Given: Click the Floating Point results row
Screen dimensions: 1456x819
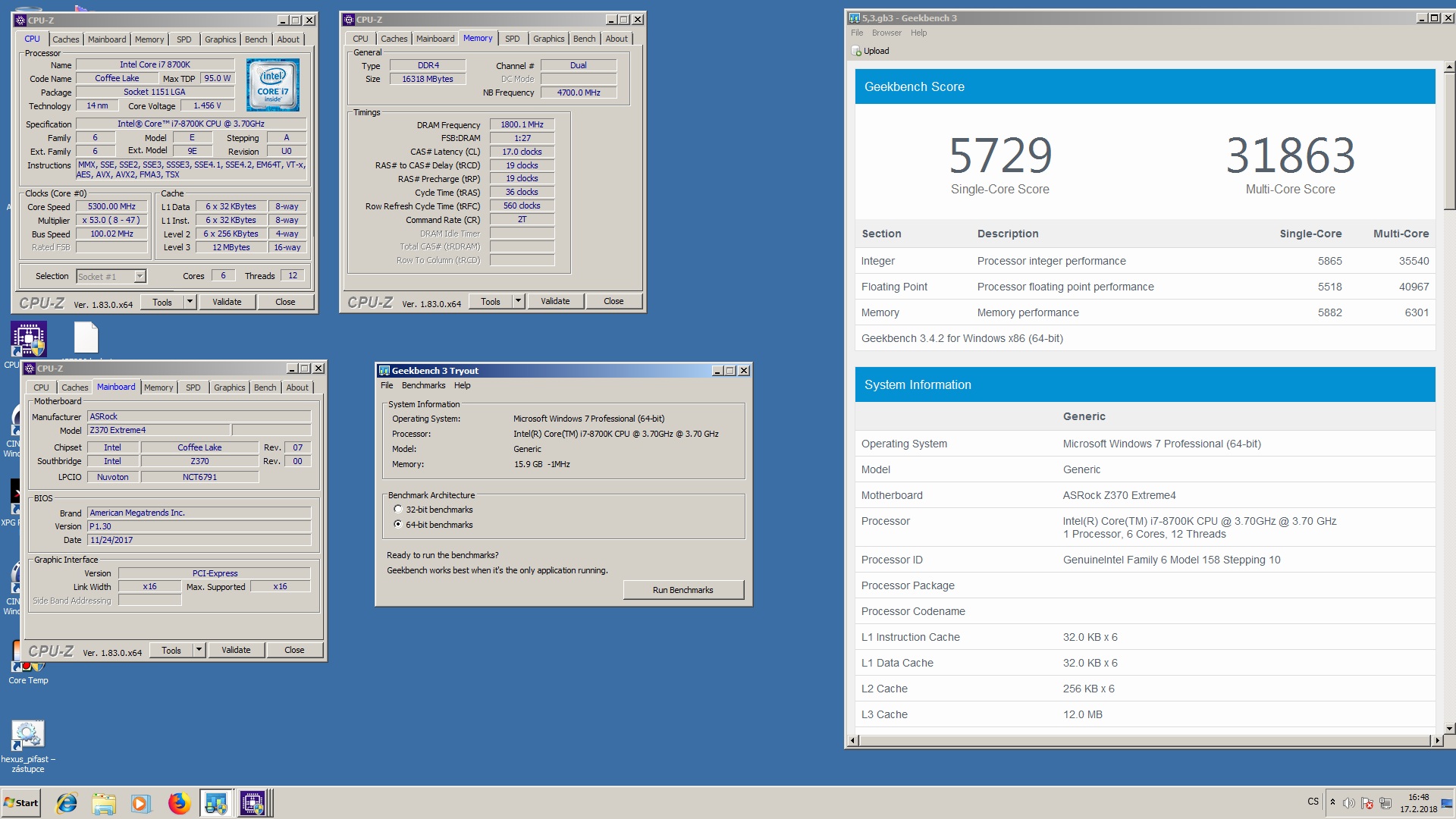Looking at the screenshot, I should [x=1145, y=287].
